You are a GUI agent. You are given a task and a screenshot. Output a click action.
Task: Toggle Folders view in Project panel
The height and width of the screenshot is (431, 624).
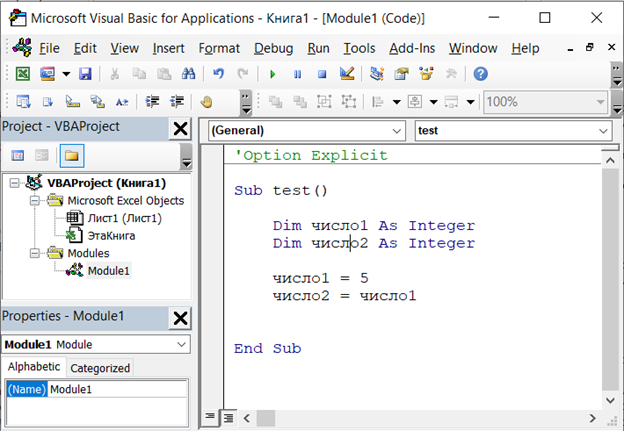pyautogui.click(x=72, y=155)
